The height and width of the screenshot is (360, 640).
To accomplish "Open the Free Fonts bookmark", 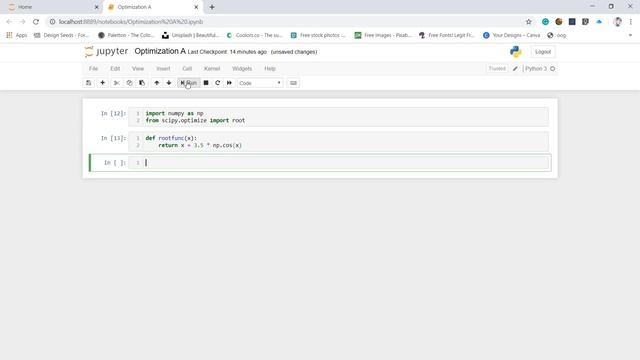I will (447, 36).
